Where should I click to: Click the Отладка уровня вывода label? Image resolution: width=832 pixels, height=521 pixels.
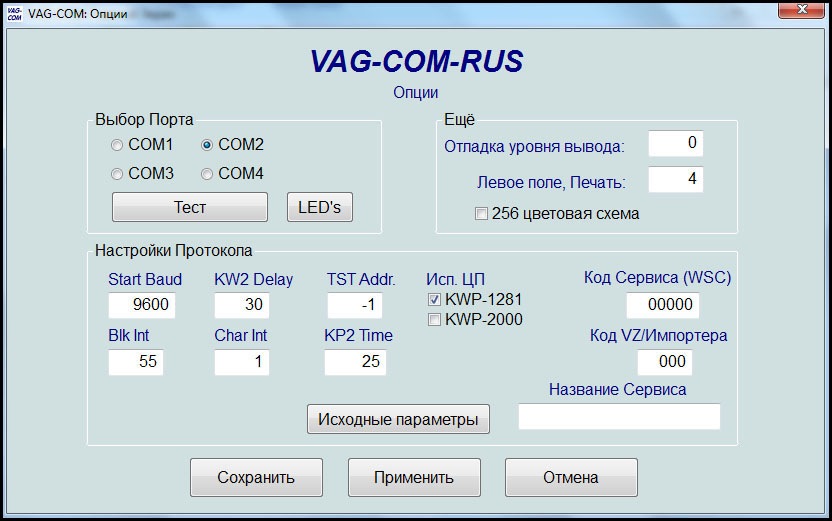point(534,147)
